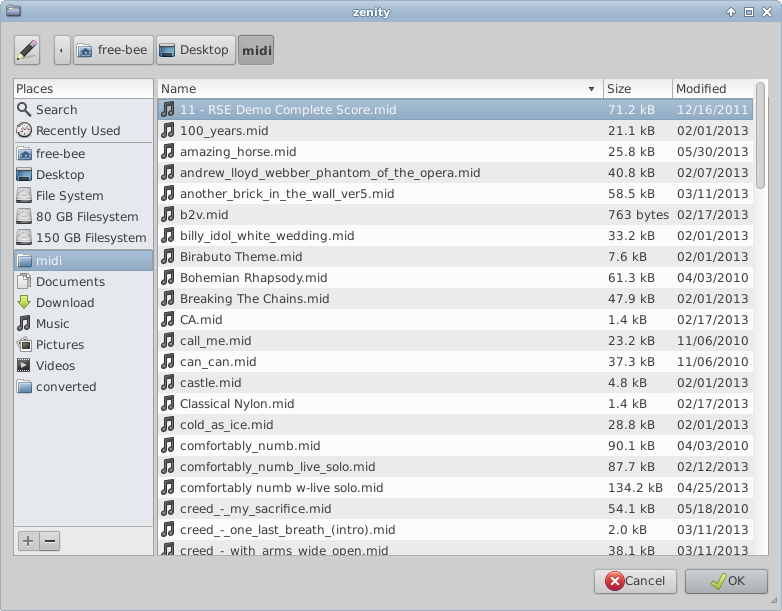Image resolution: width=782 pixels, height=611 pixels.
Task: Open Download bookmark
Action: (x=83, y=302)
